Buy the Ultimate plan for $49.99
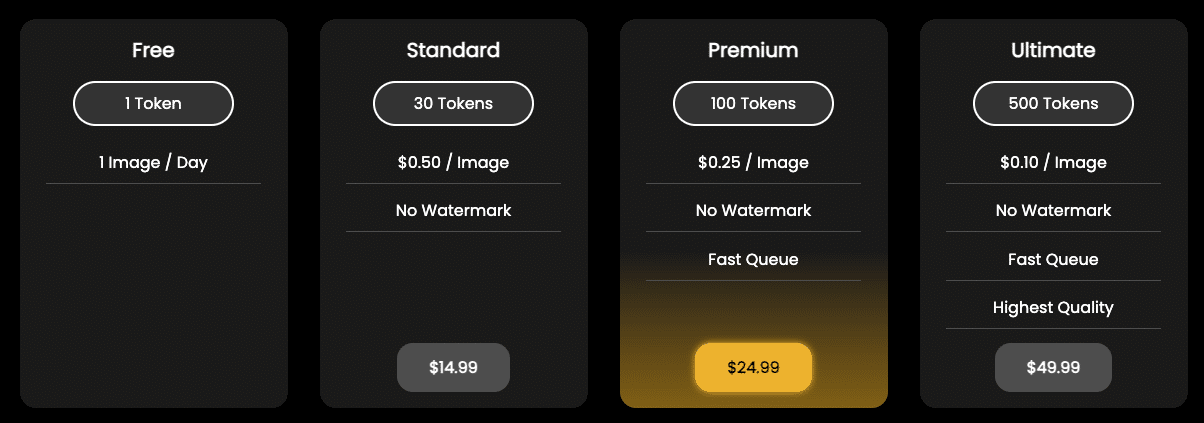 [1053, 367]
